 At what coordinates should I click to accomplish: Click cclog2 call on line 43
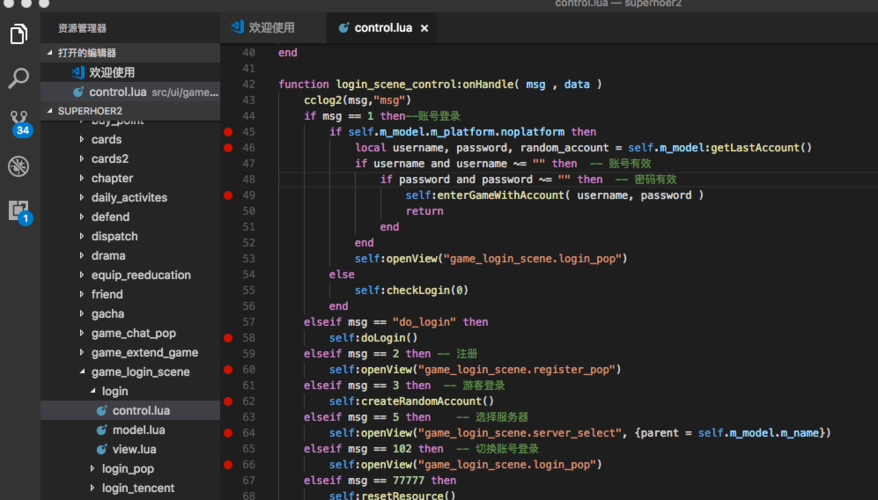(x=323, y=100)
